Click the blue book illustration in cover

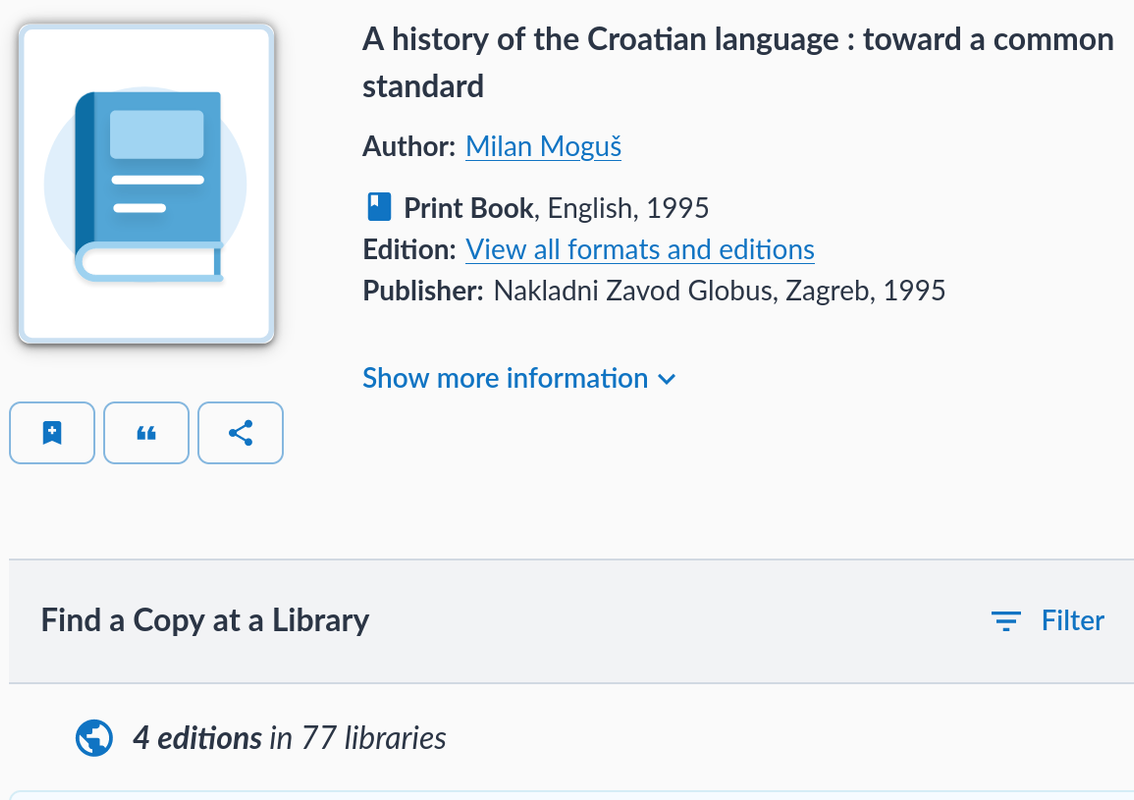pos(149,187)
